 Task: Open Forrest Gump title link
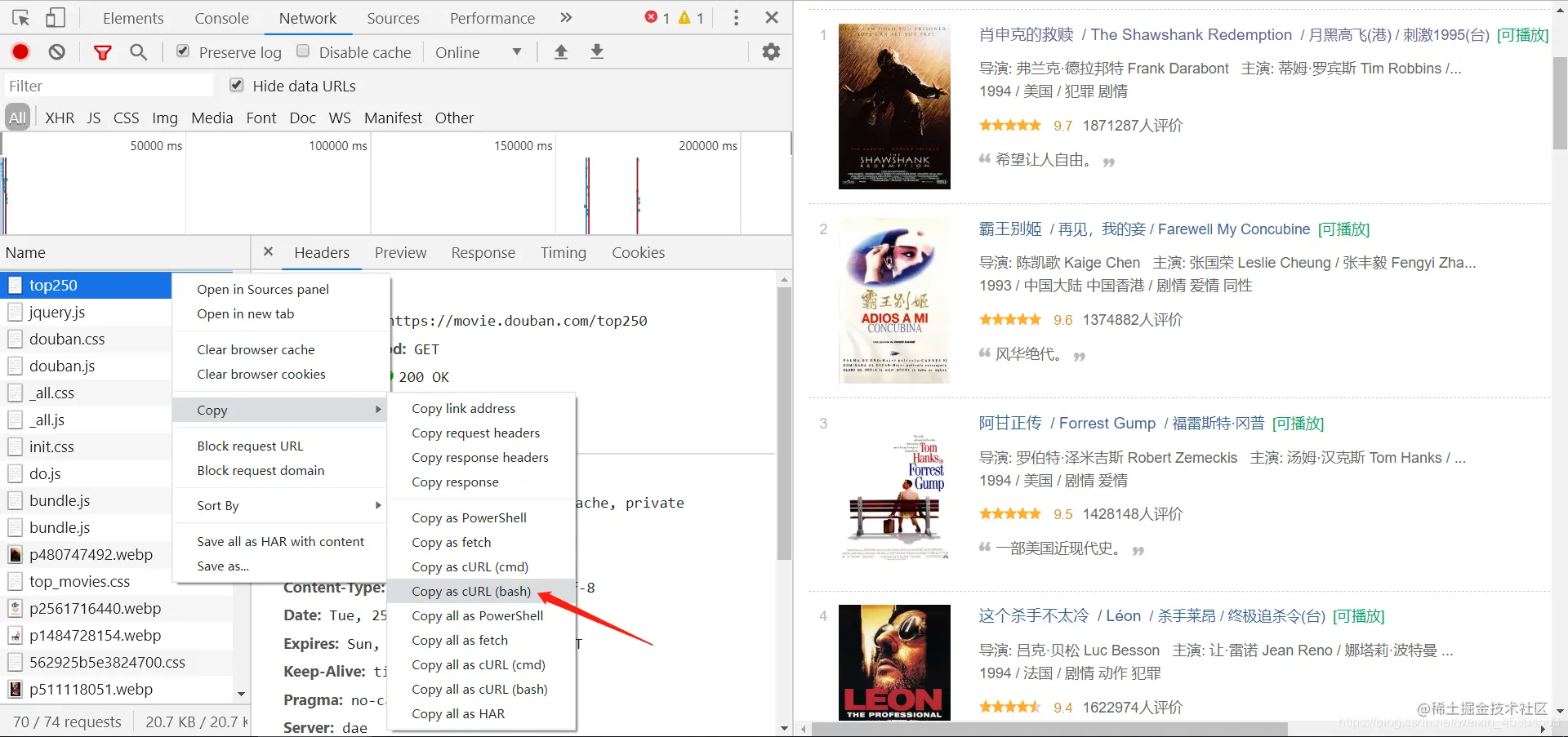pyautogui.click(x=1121, y=423)
